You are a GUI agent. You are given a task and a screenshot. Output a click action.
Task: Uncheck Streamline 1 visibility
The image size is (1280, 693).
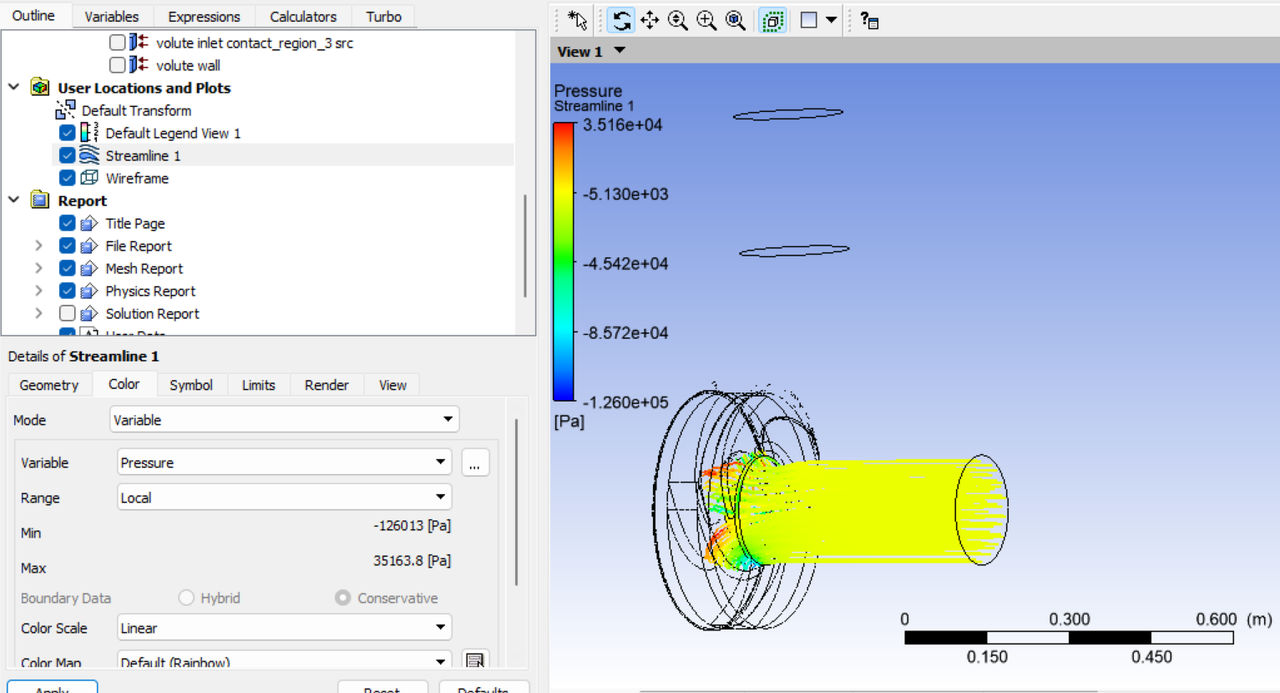(x=67, y=155)
